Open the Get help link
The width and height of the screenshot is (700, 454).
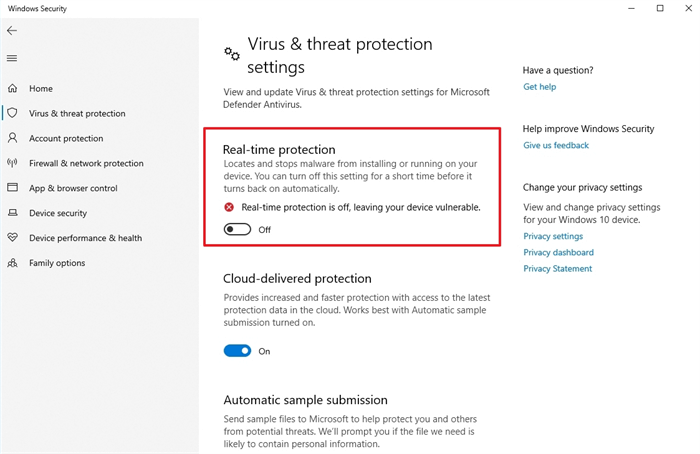(539, 87)
